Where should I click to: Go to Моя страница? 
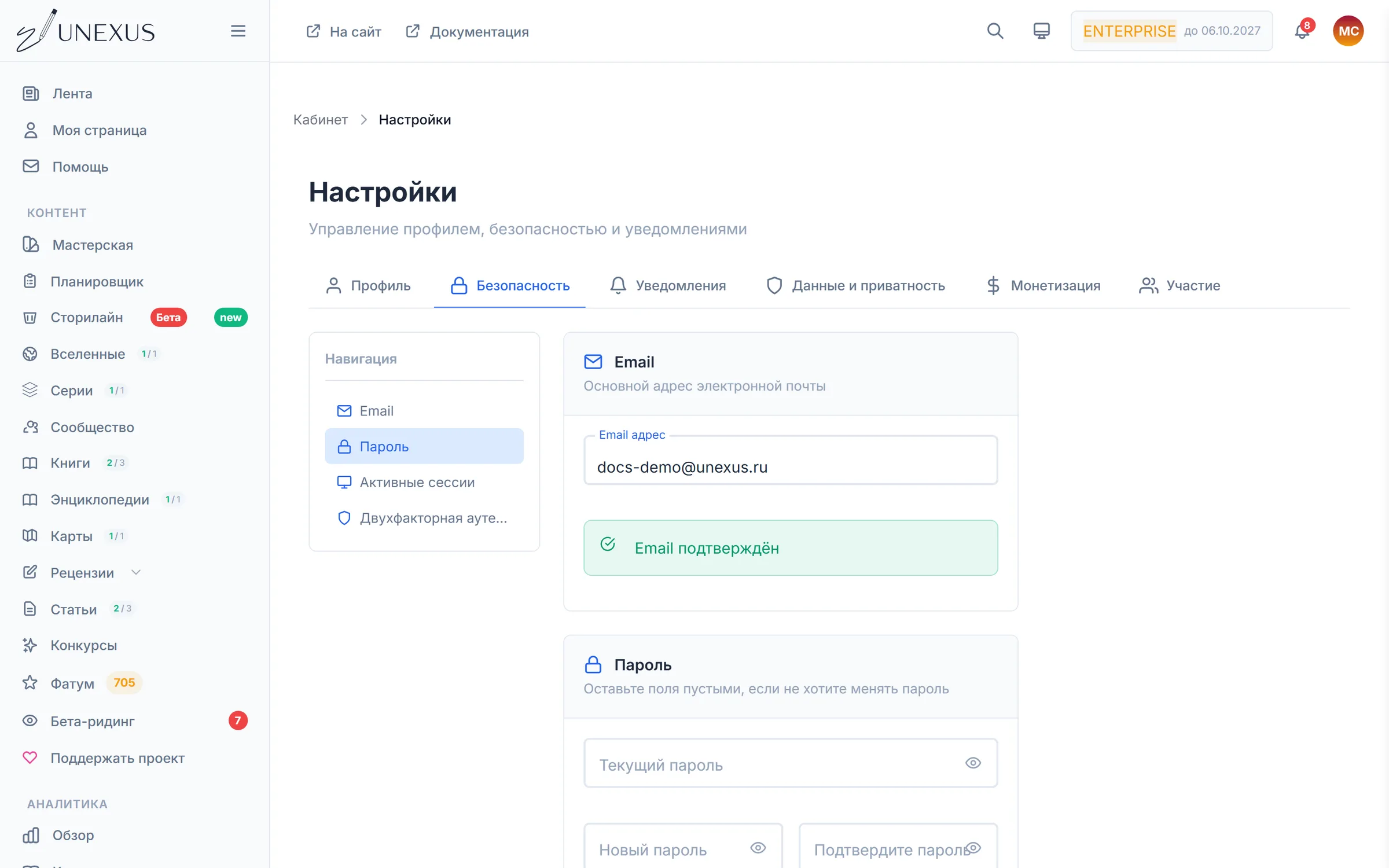pyautogui.click(x=99, y=130)
